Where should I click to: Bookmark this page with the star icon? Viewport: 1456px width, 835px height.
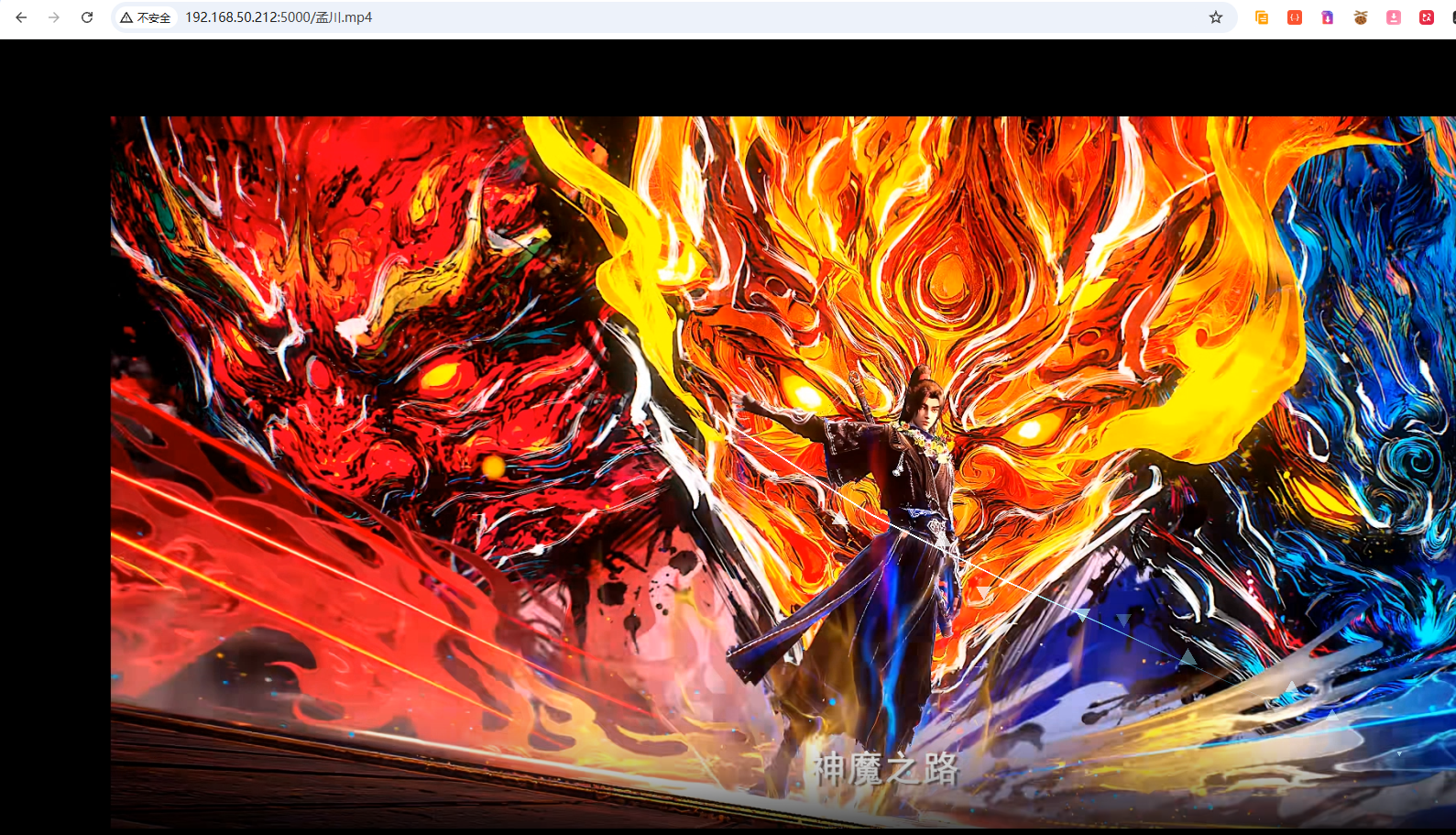tap(1216, 17)
